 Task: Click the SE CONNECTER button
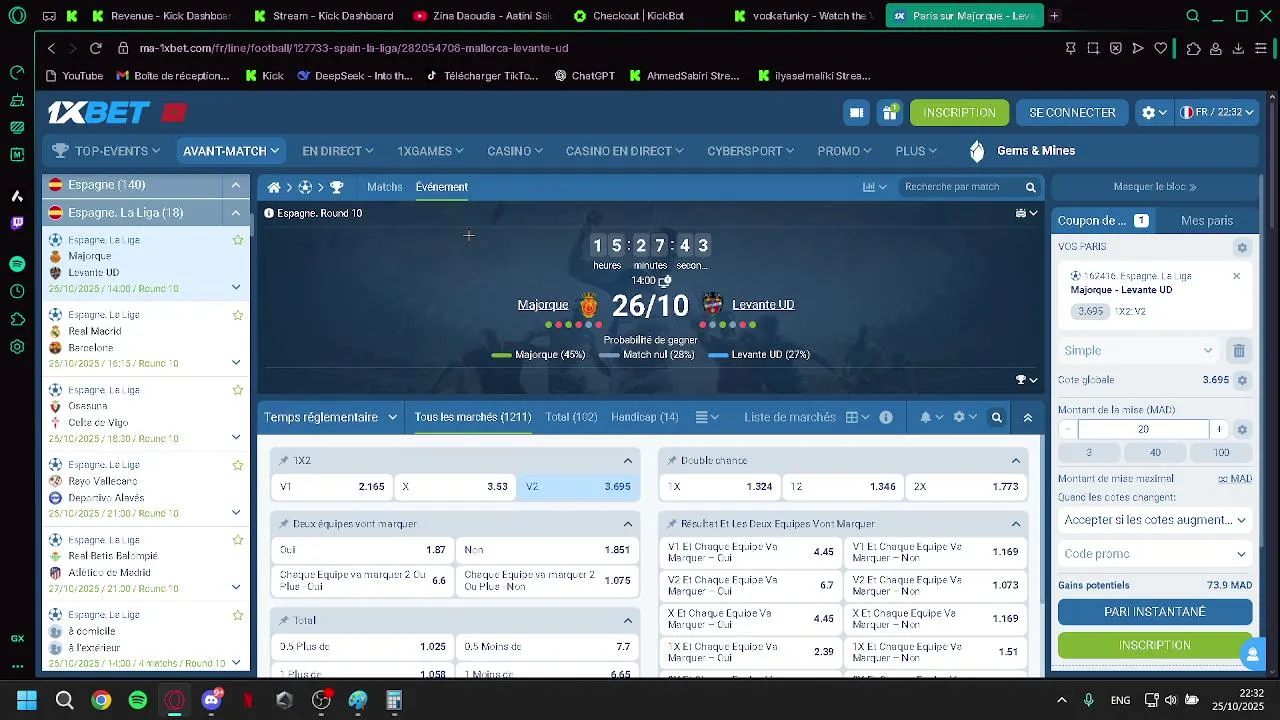1072,113
